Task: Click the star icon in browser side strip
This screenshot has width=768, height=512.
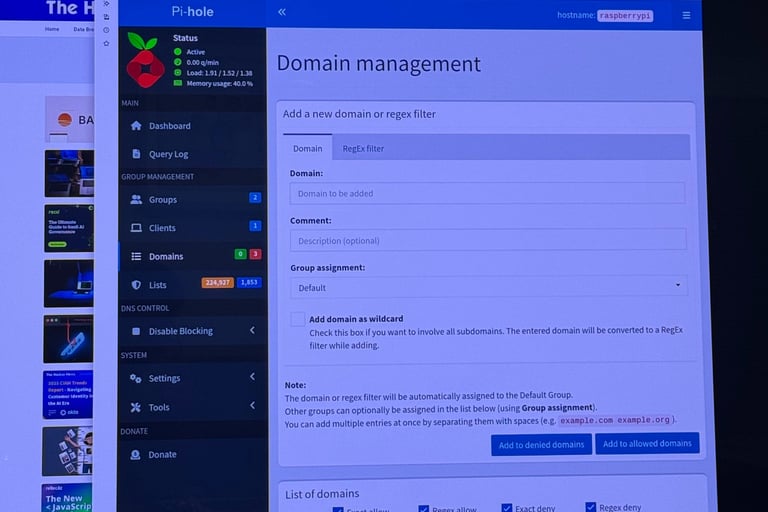Action: click(x=106, y=44)
